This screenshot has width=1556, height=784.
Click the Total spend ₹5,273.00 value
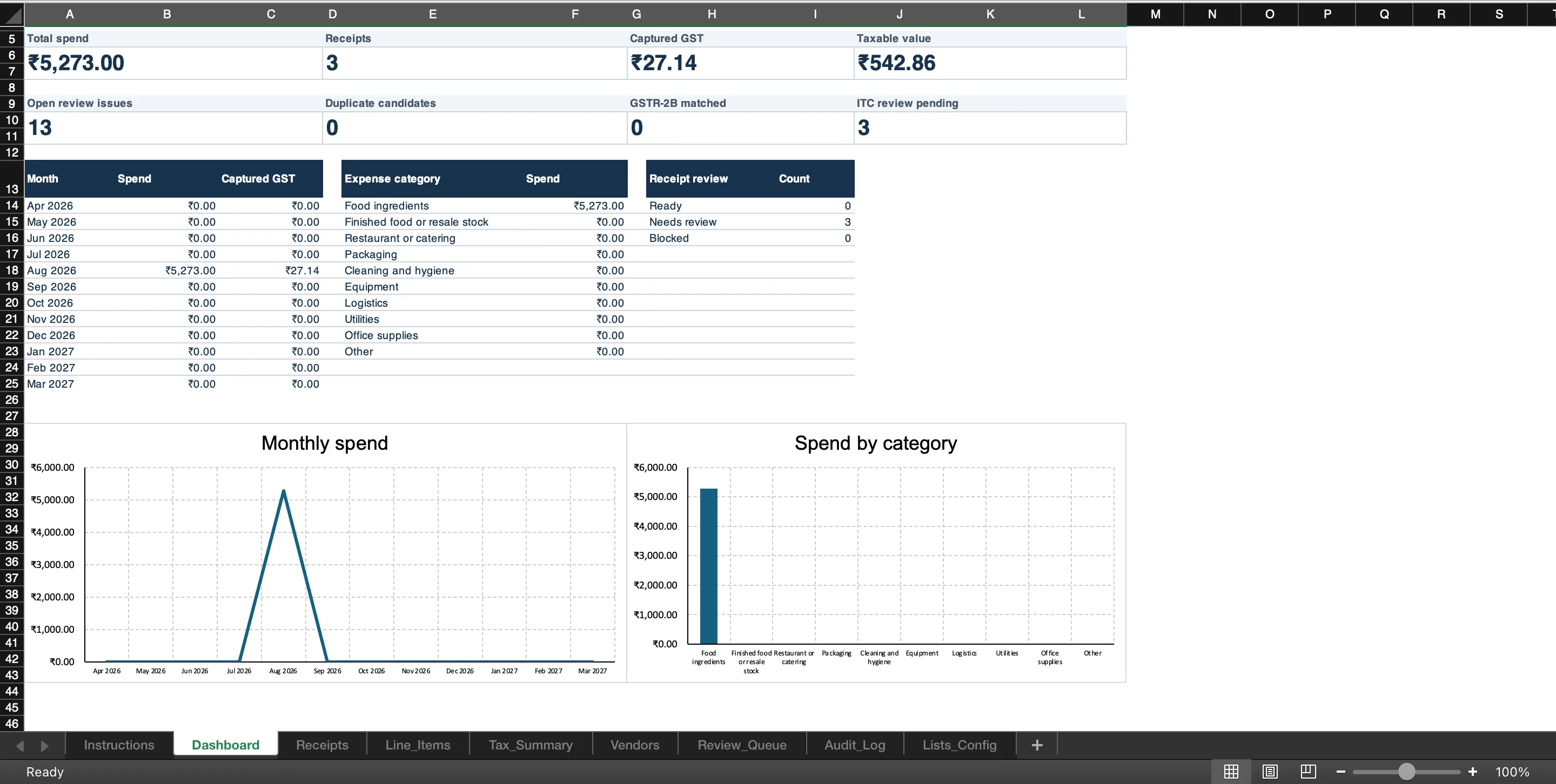[76, 63]
